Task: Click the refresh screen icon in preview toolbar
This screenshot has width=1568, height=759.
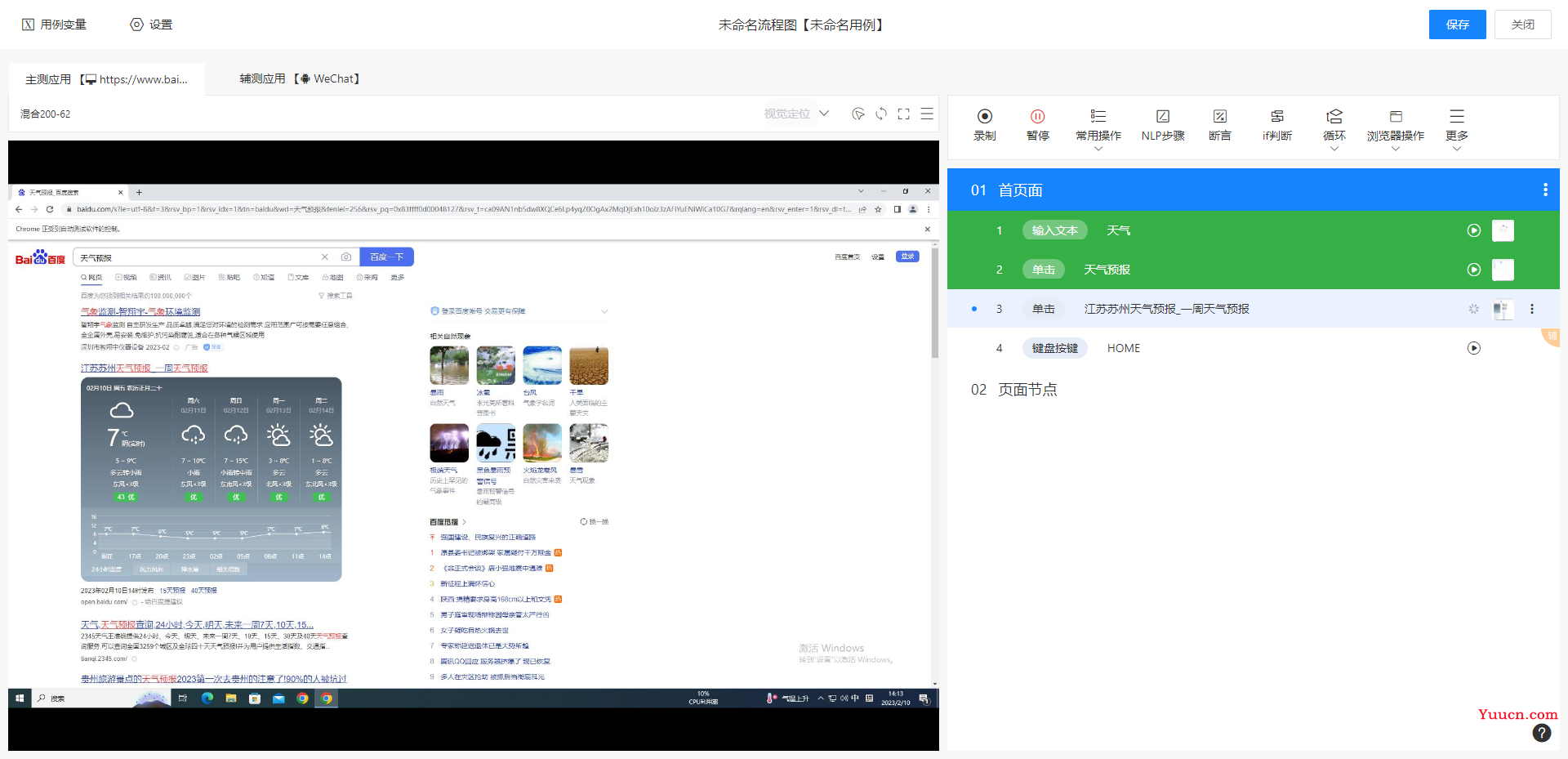Action: (x=880, y=114)
